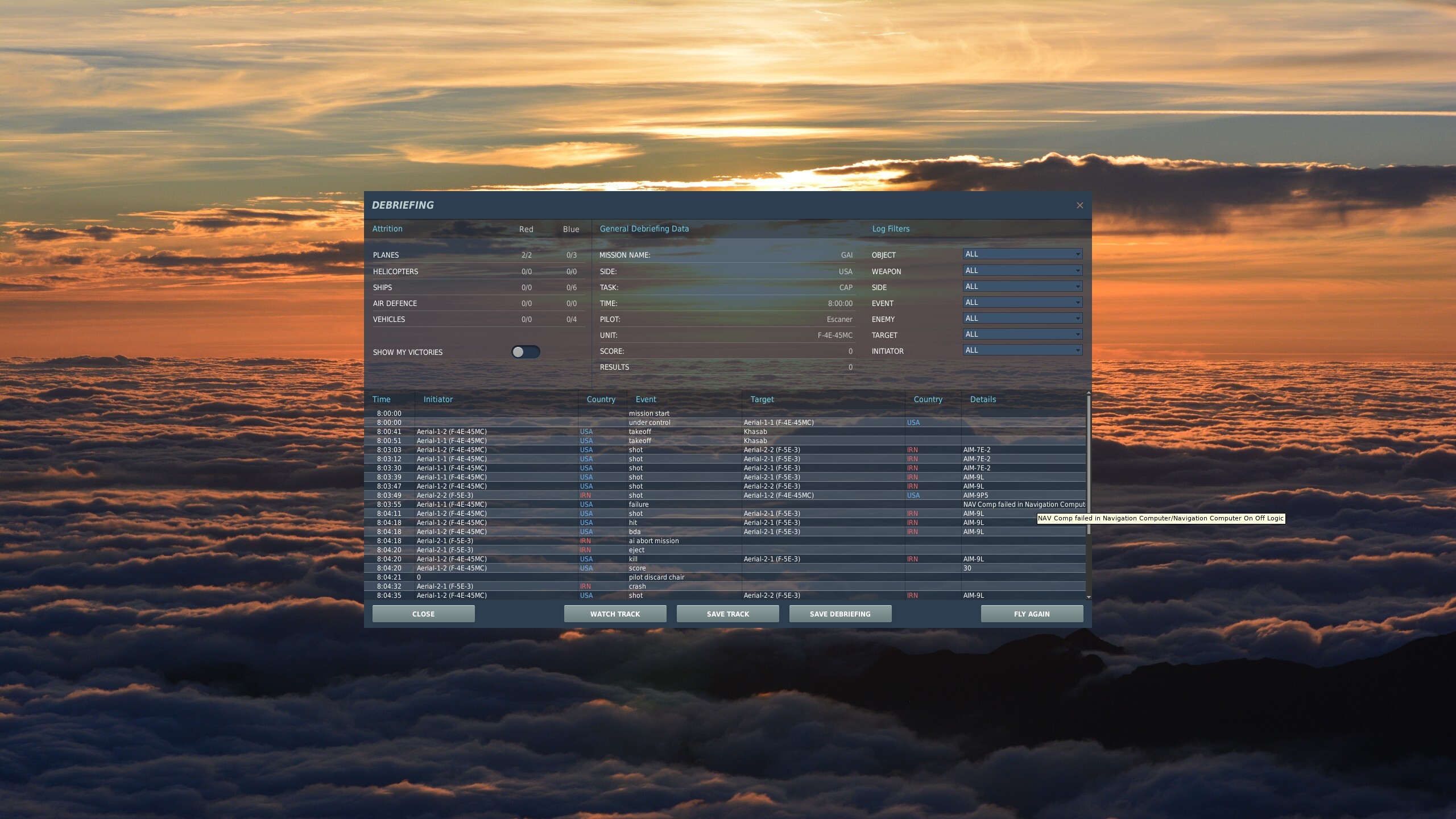Click the WATCH TRACK button
This screenshot has height=819, width=1456.
click(x=615, y=614)
